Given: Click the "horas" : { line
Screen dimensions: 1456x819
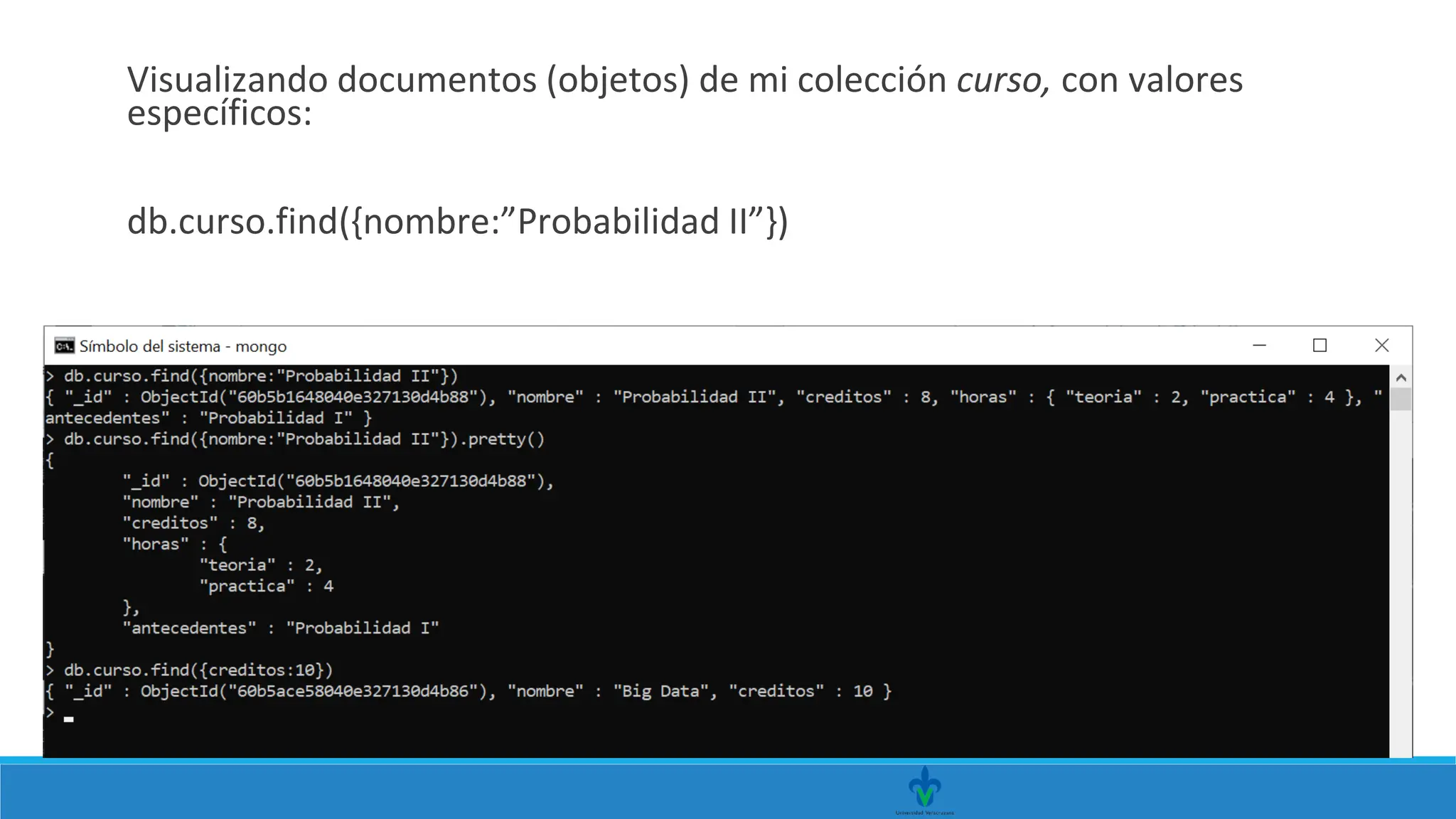Looking at the screenshot, I should 175,544.
